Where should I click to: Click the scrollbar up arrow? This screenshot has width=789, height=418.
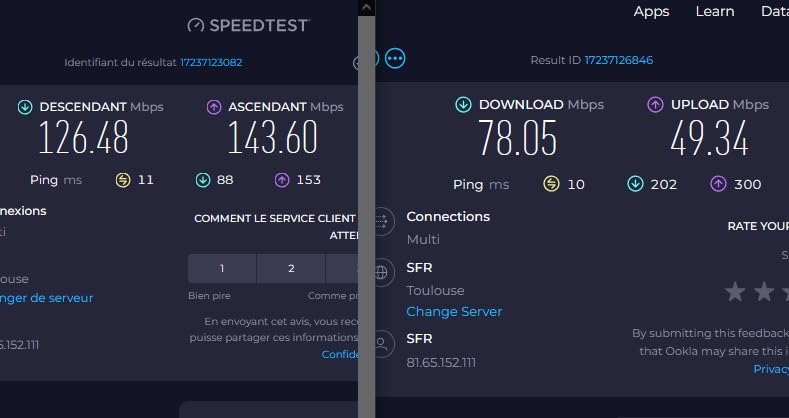(366, 7)
